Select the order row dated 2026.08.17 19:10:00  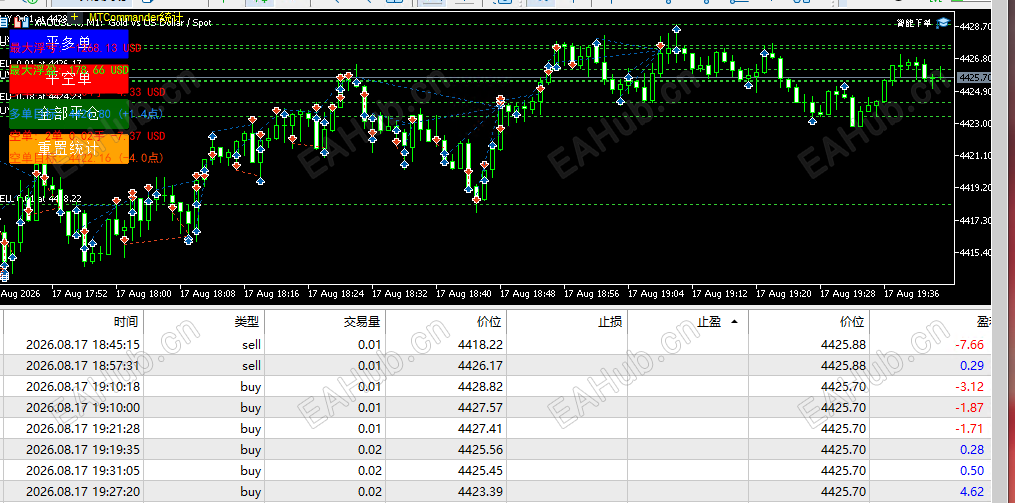click(x=496, y=408)
